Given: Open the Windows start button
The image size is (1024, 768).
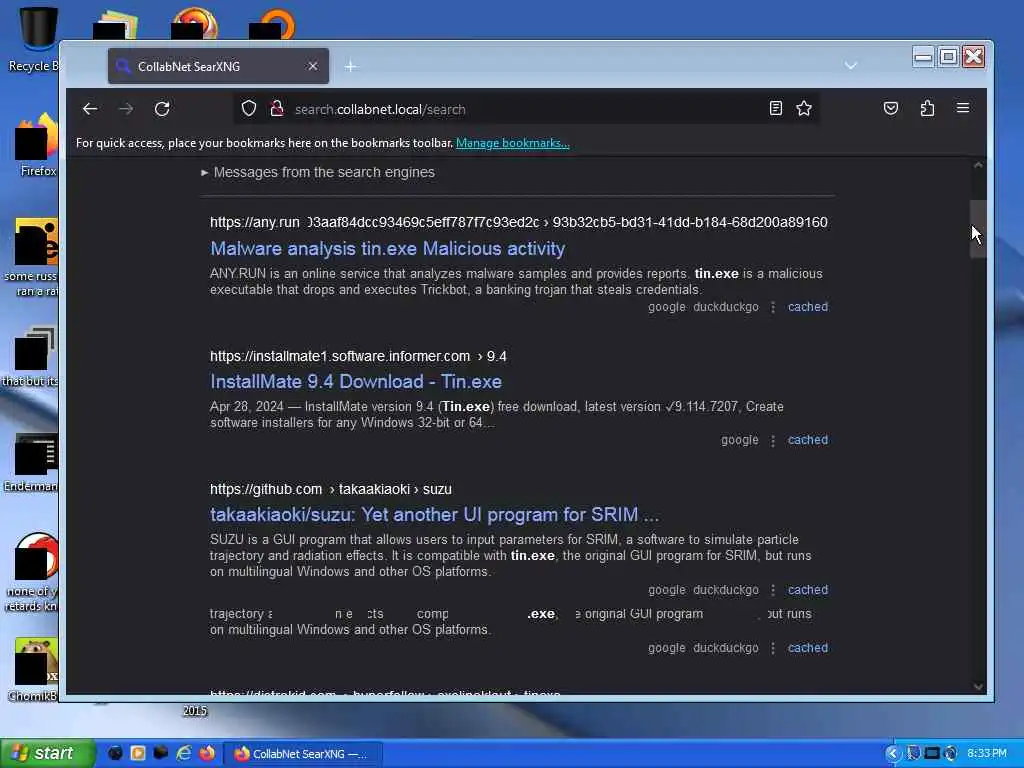Looking at the screenshot, I should (47, 753).
